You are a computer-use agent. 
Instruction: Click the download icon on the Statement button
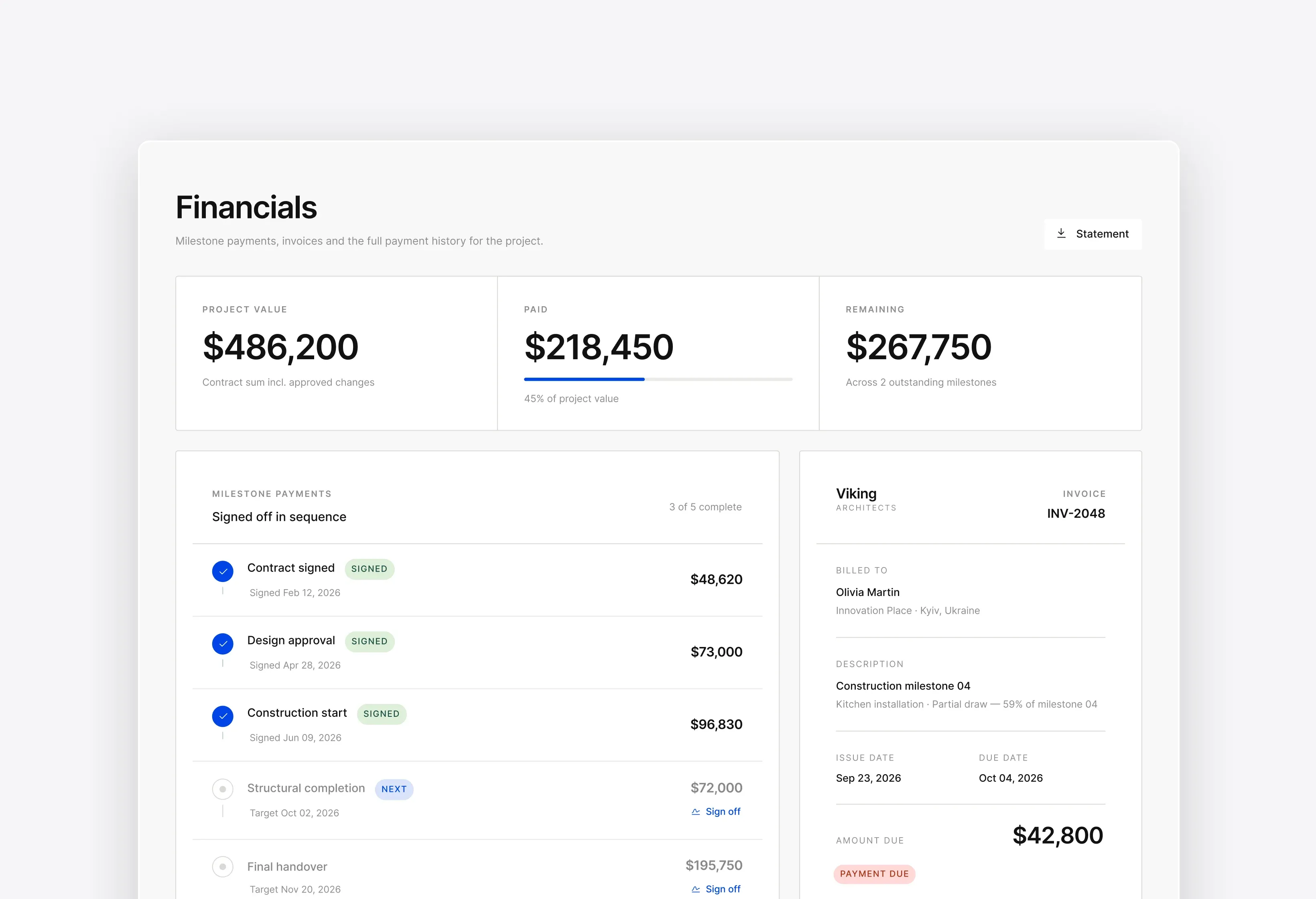1061,234
